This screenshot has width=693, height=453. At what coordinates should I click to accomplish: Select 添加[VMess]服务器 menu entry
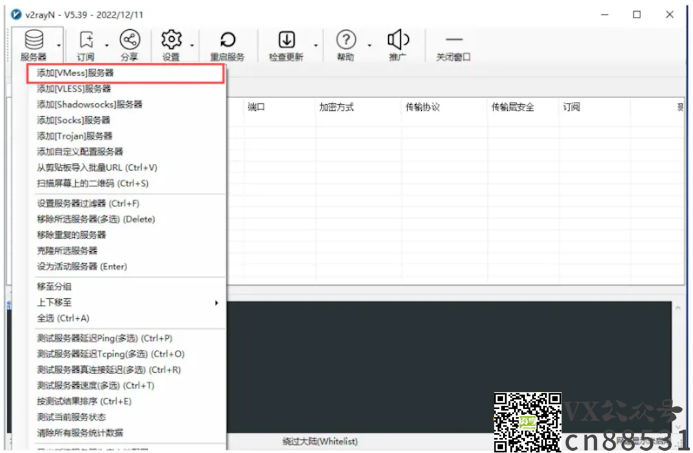pyautogui.click(x=126, y=73)
